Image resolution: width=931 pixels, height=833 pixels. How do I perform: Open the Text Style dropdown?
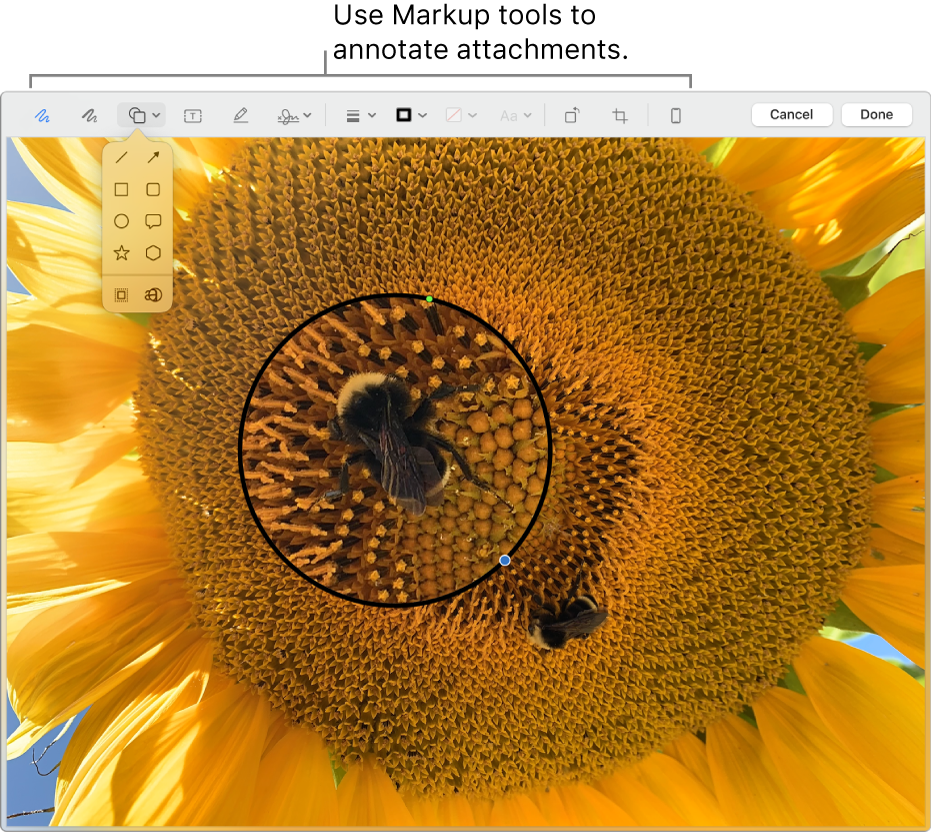tap(512, 115)
